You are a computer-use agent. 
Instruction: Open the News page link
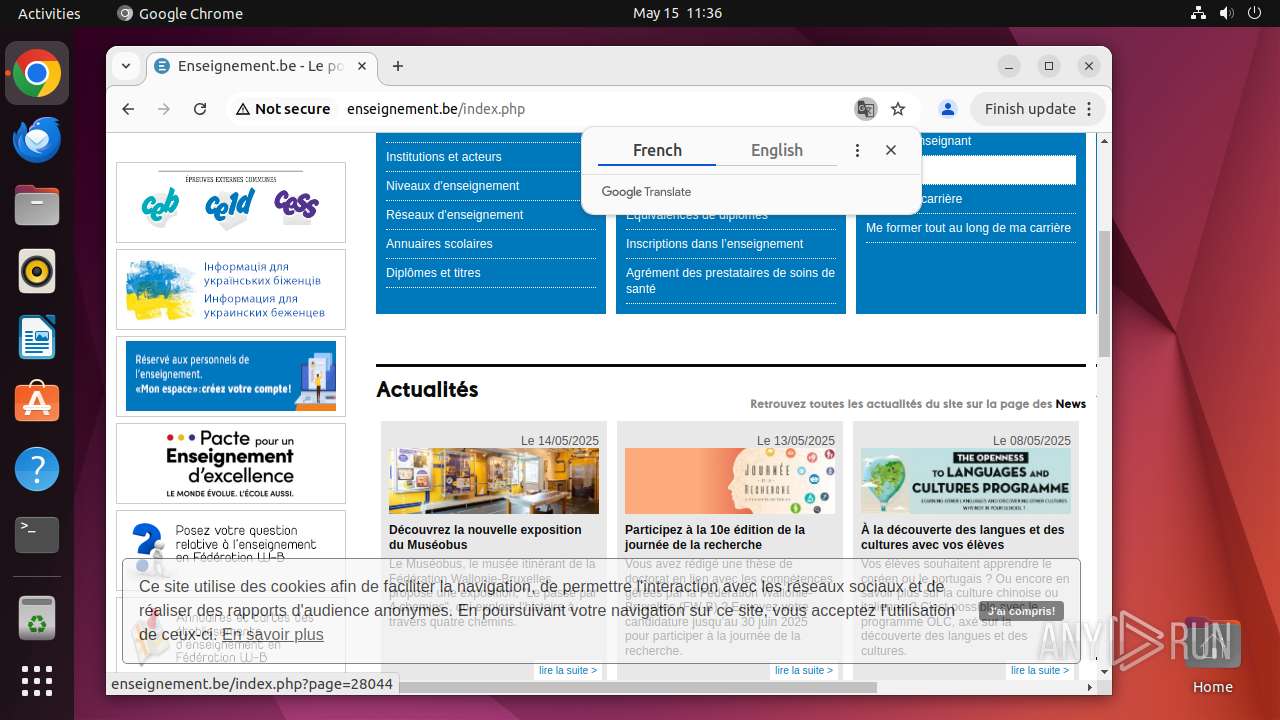[x=1070, y=404]
